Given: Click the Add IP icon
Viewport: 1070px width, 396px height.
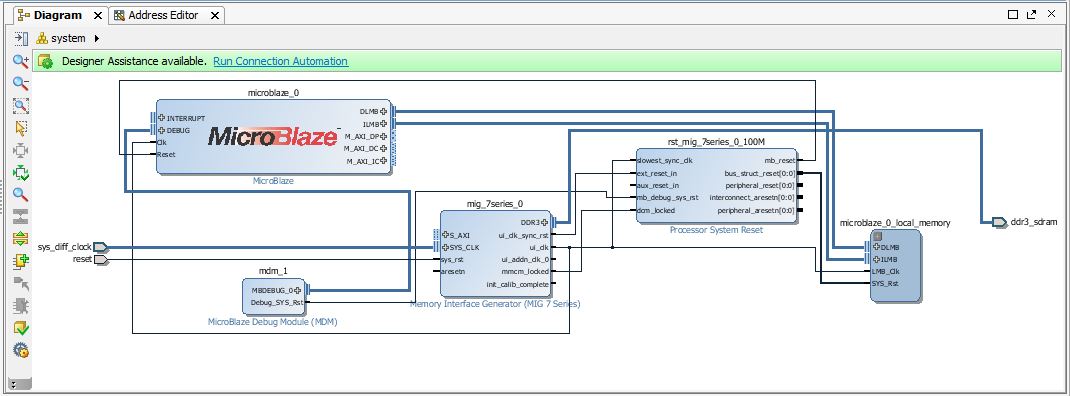Looking at the screenshot, I should [21, 261].
